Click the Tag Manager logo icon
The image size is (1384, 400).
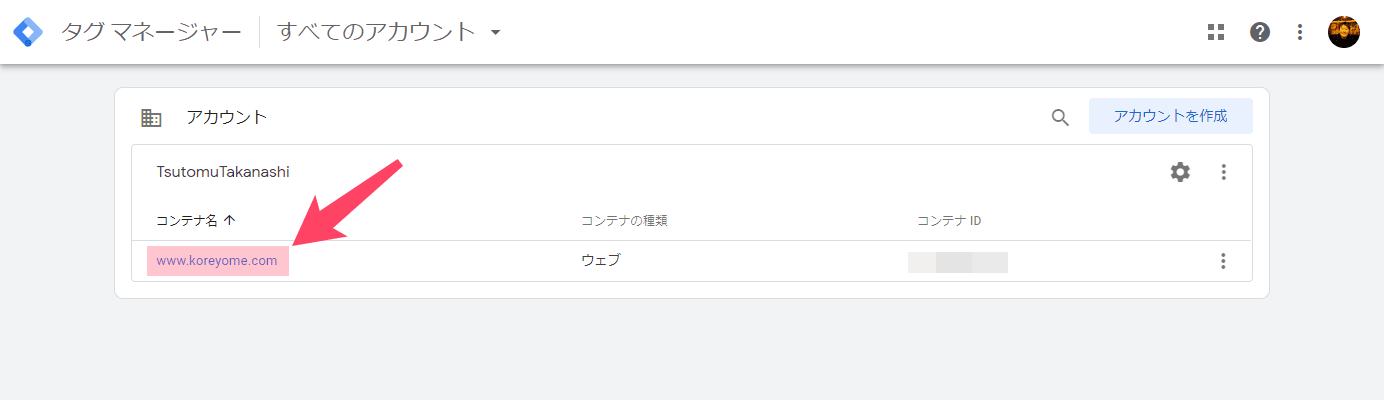pyautogui.click(x=28, y=32)
